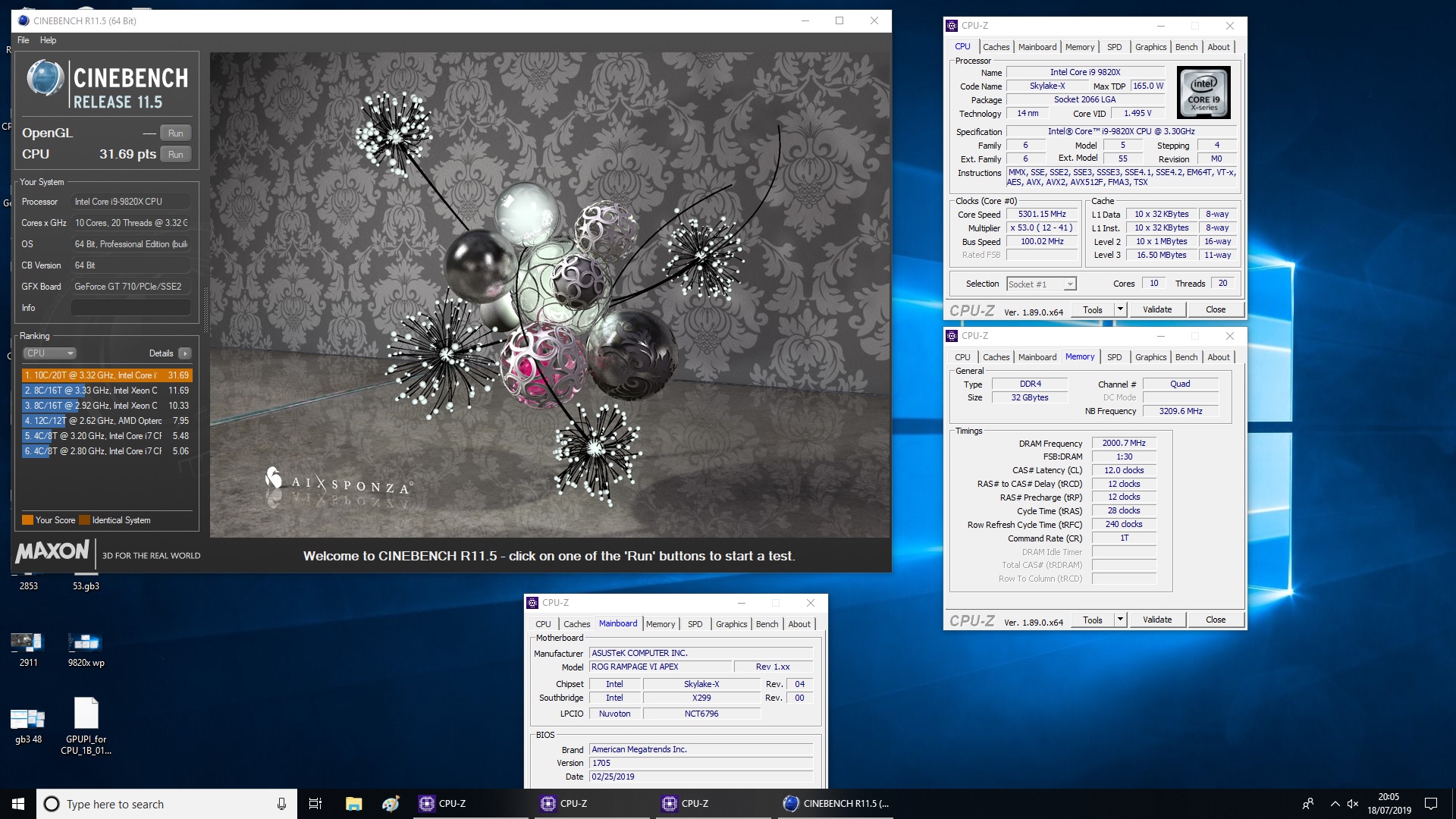Viewport: 1456px width, 819px height.
Task: Expand the ranking Details arrow
Action: (185, 353)
